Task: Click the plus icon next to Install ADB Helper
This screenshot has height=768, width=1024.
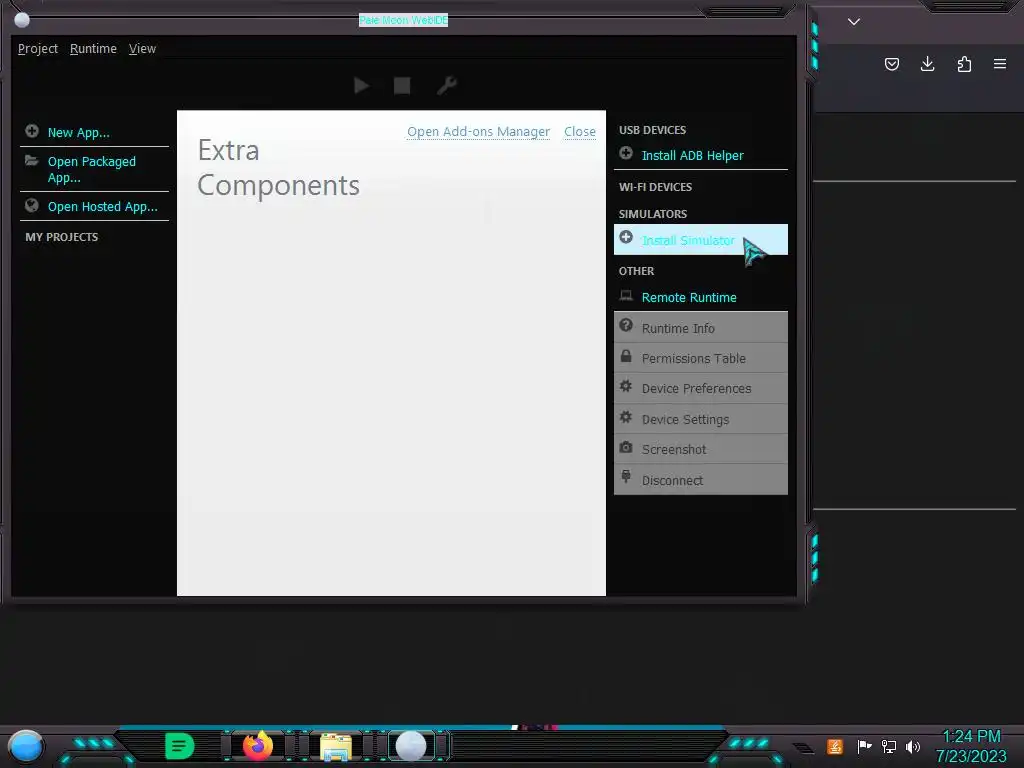Action: (626, 153)
